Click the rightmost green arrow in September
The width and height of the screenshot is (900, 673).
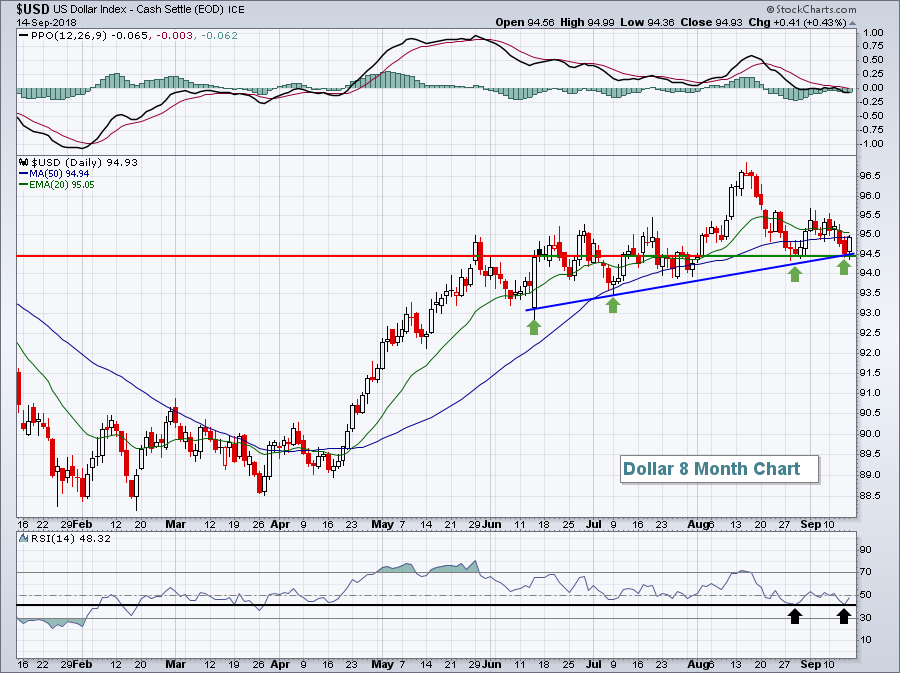coord(844,266)
